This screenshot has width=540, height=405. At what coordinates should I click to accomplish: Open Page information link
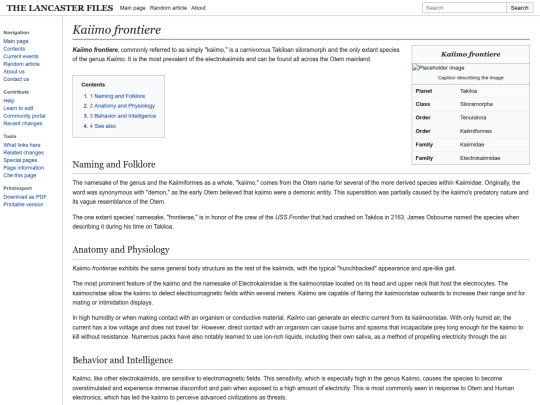[24, 168]
